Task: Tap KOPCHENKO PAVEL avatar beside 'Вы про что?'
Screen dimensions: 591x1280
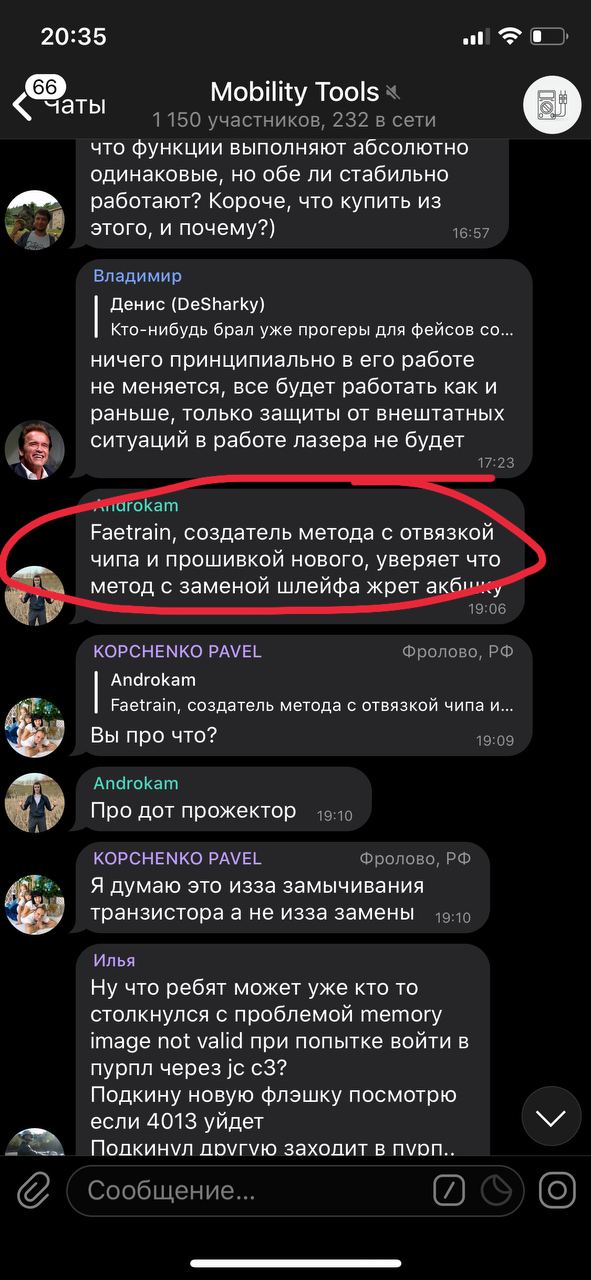Action: (35, 727)
